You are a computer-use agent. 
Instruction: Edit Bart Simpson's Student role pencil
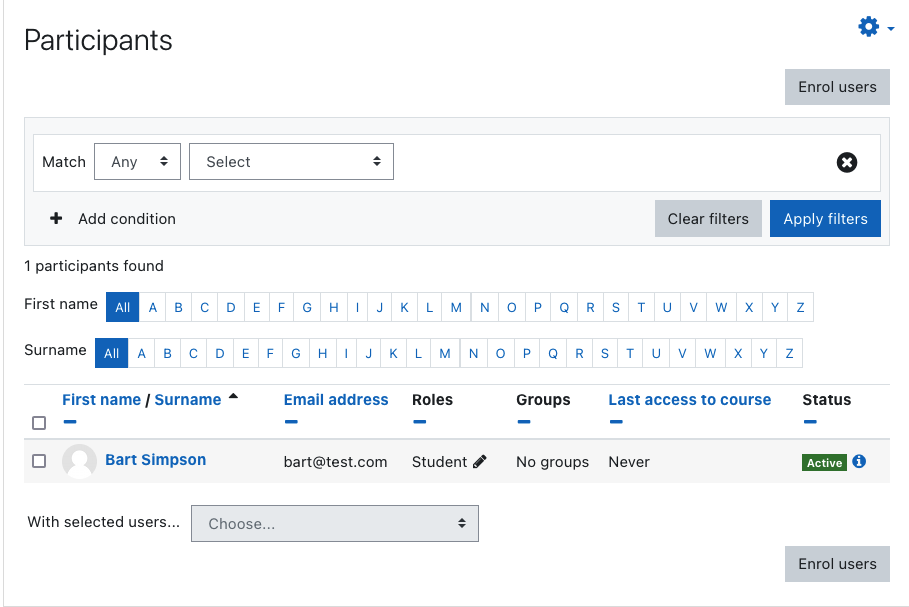(x=479, y=461)
